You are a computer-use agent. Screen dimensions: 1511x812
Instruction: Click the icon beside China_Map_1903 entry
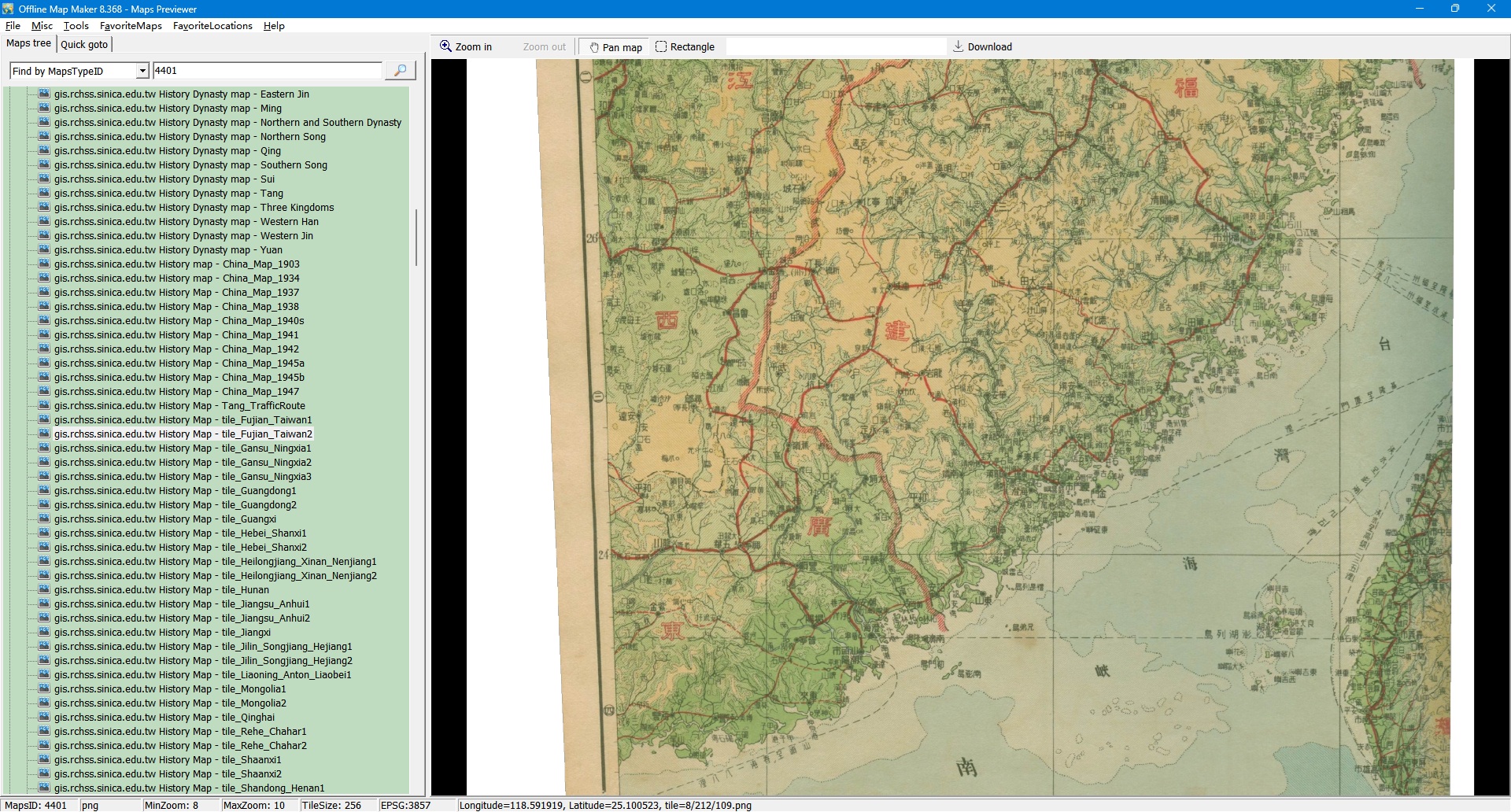[44, 264]
